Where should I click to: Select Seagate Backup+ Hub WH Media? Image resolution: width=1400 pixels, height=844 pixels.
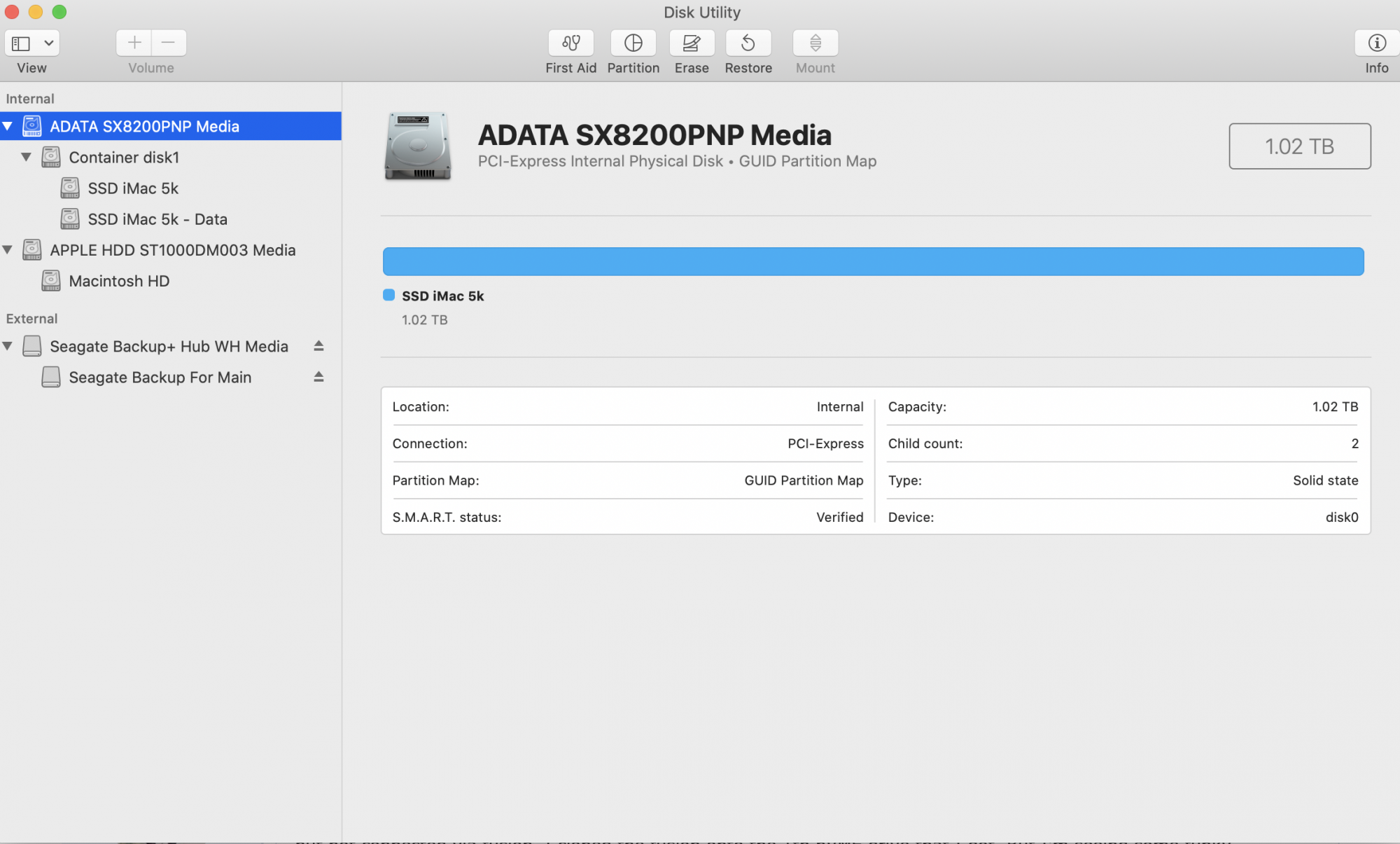click(171, 346)
